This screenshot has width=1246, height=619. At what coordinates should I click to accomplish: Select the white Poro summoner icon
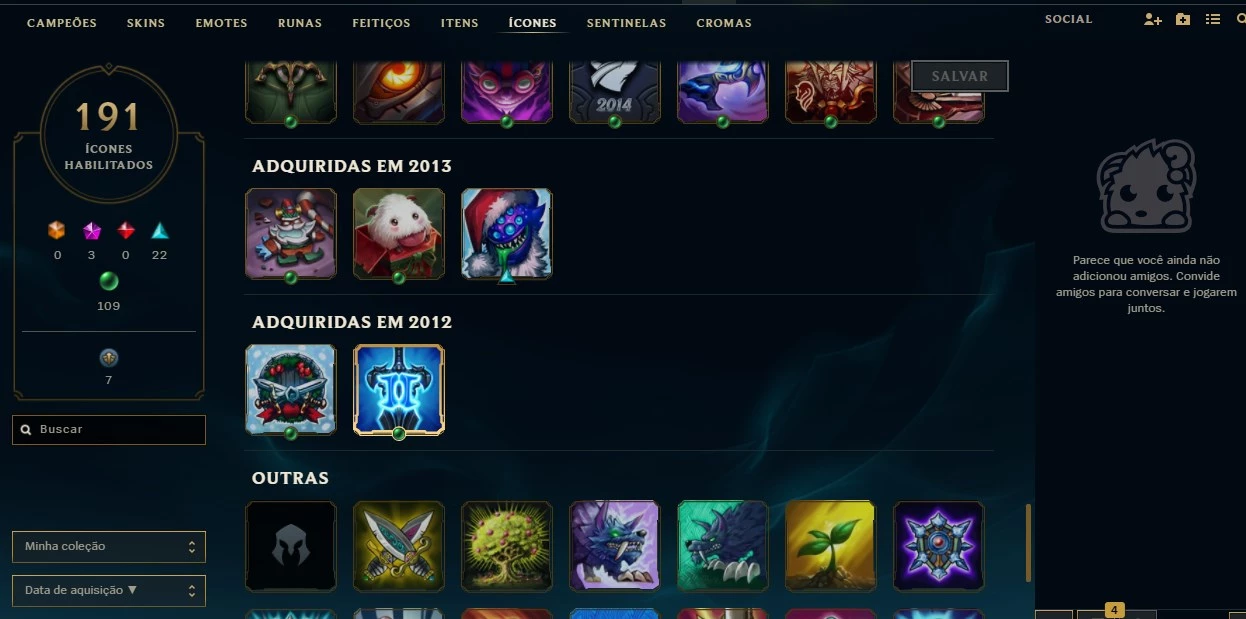[x=399, y=233]
